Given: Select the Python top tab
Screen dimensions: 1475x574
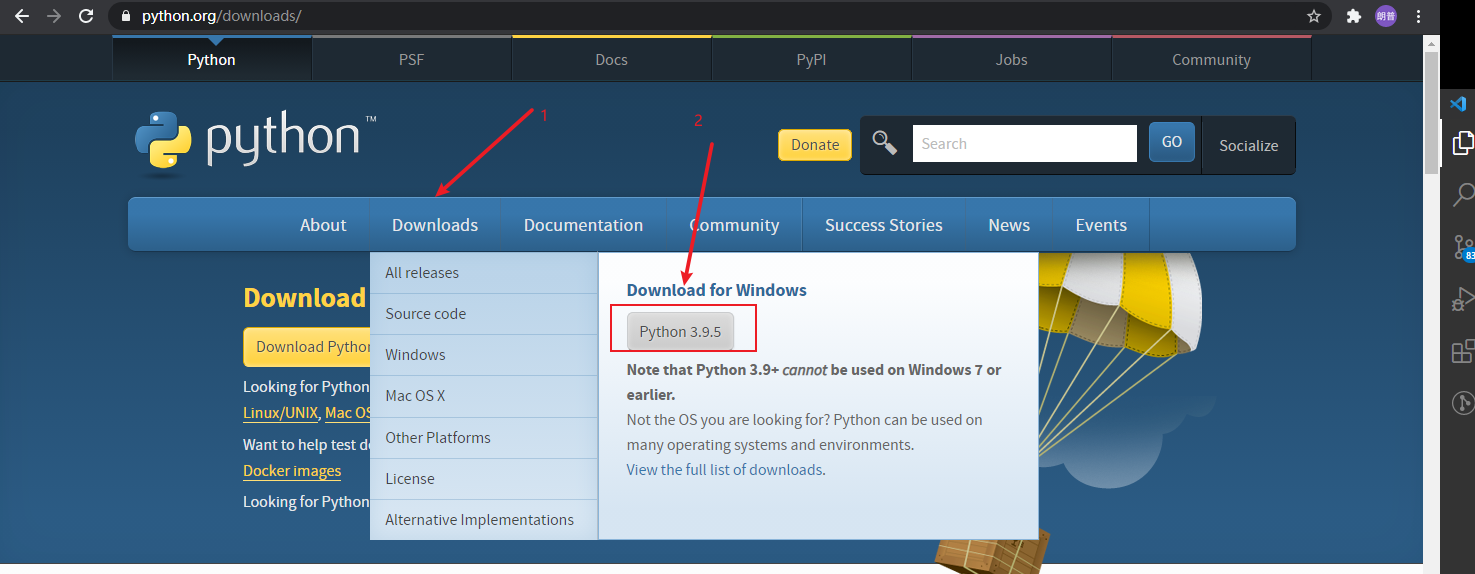Looking at the screenshot, I should (x=212, y=59).
